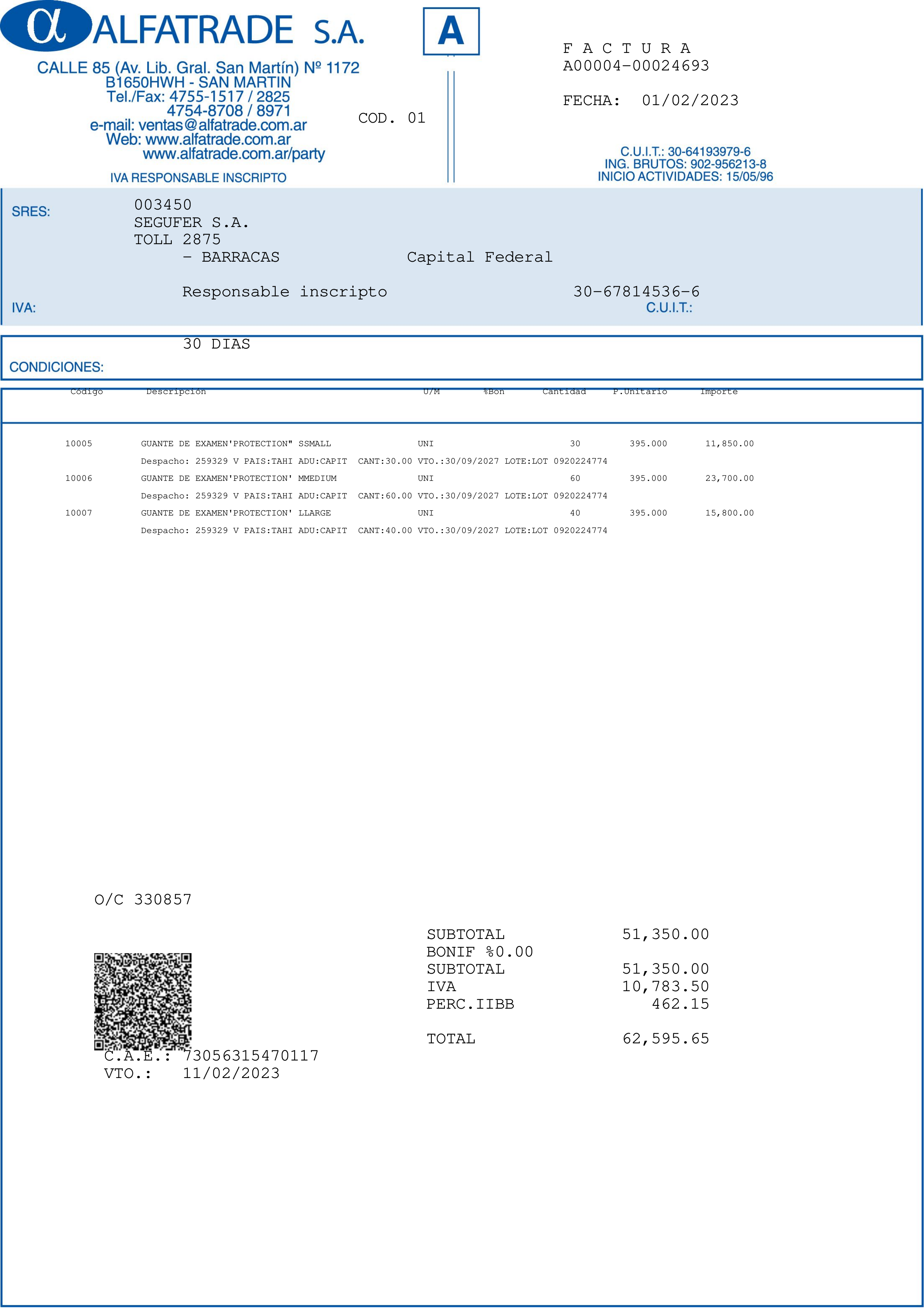Click the www.alfatrade.com.ar/party link
Viewport: 924px width, 1308px height.
point(233,154)
